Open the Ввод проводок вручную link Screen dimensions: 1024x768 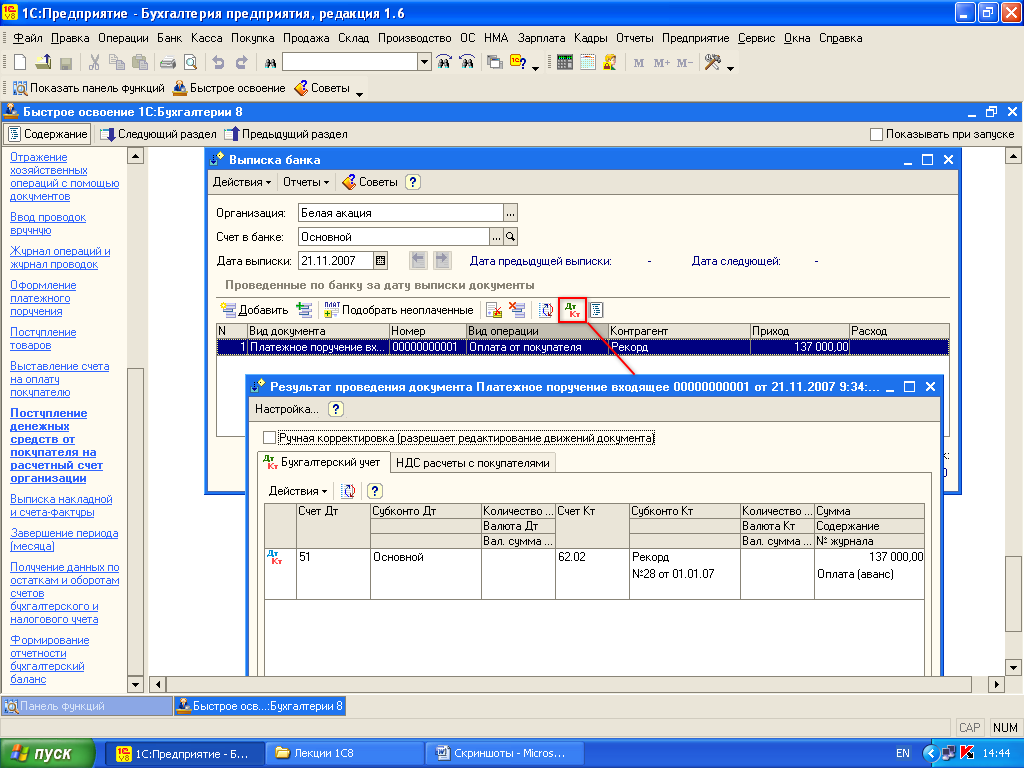pos(48,223)
